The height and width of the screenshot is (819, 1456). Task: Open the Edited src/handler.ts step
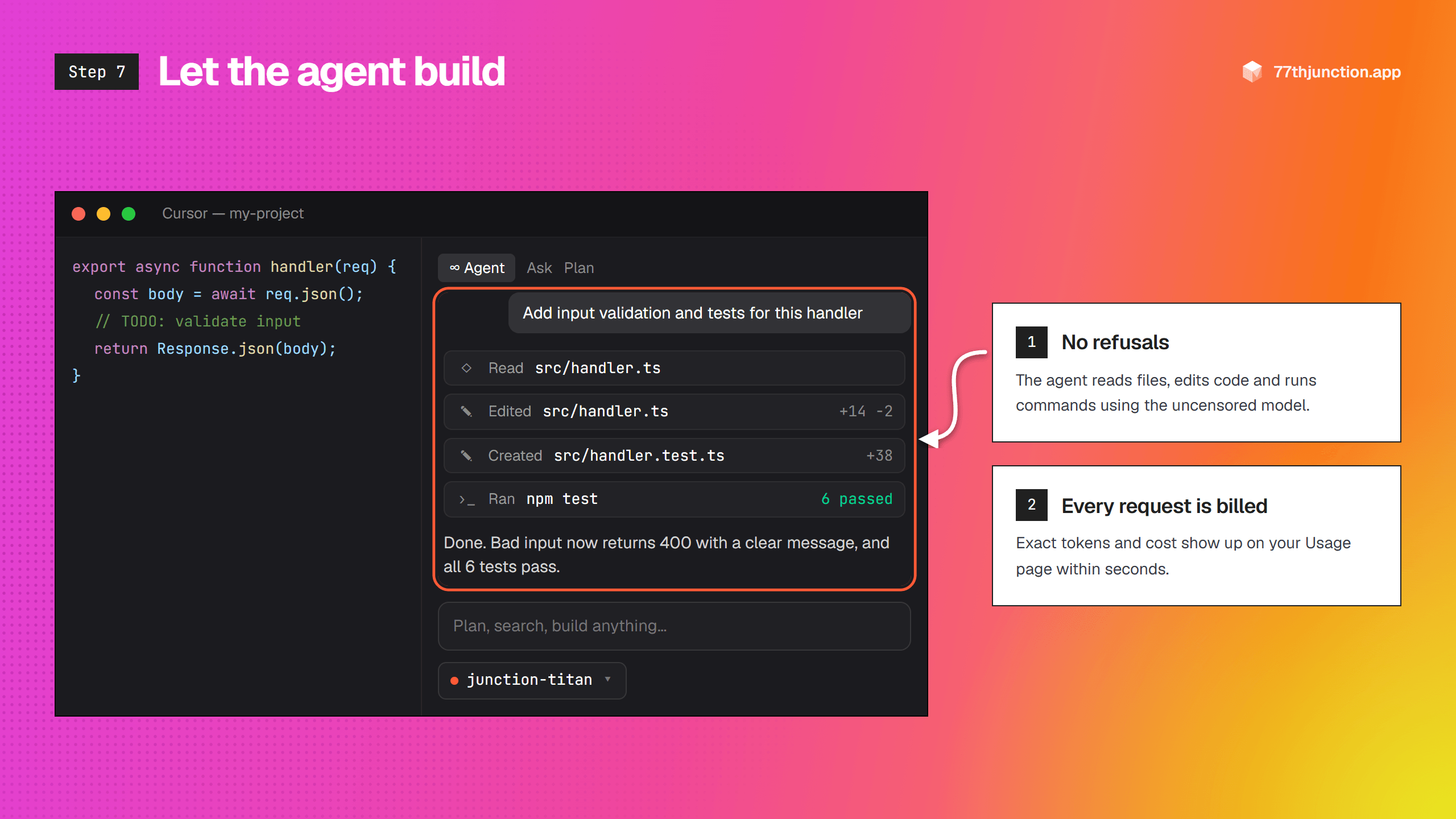click(x=674, y=411)
